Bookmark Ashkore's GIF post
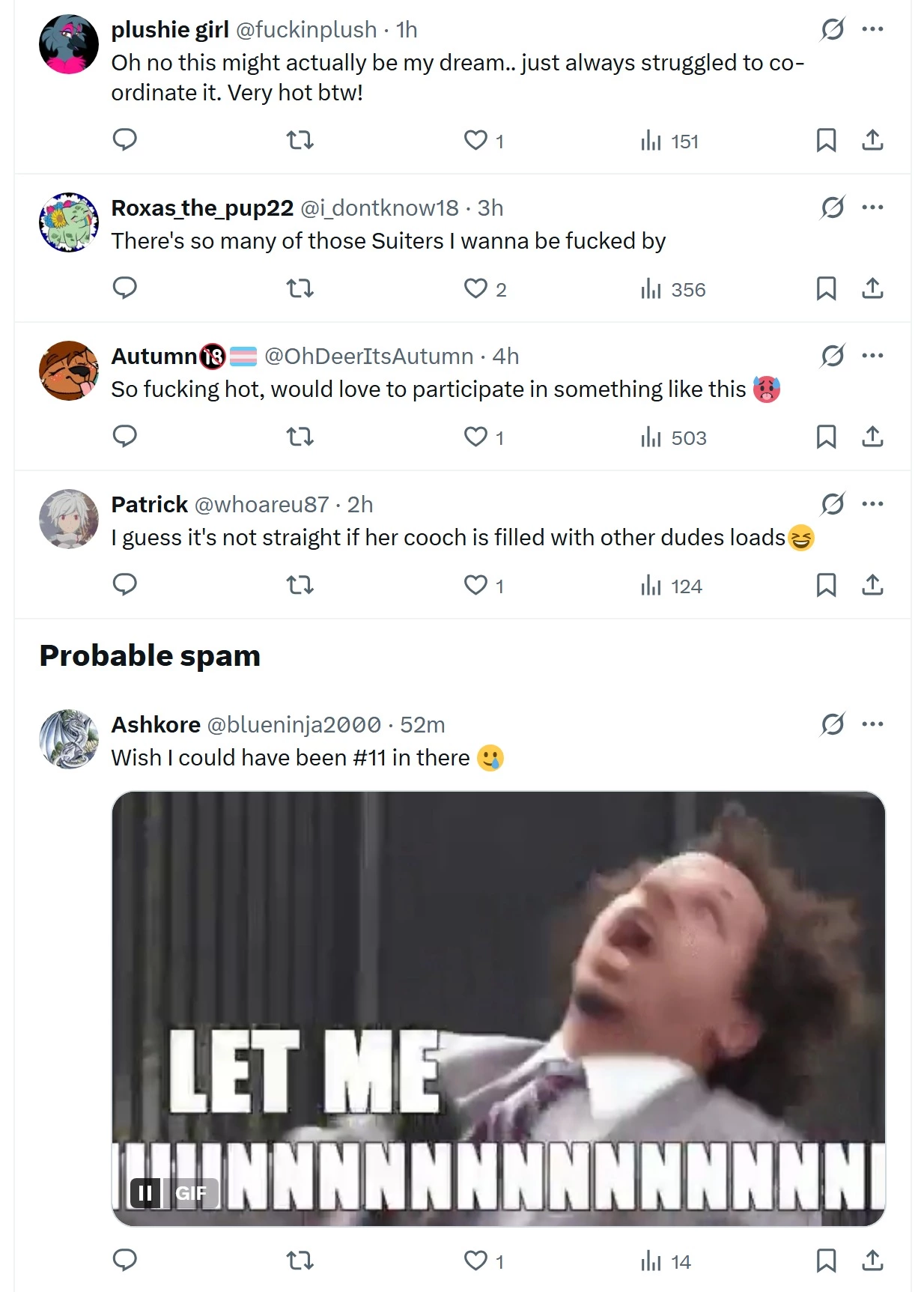The image size is (924, 1292). click(826, 1261)
